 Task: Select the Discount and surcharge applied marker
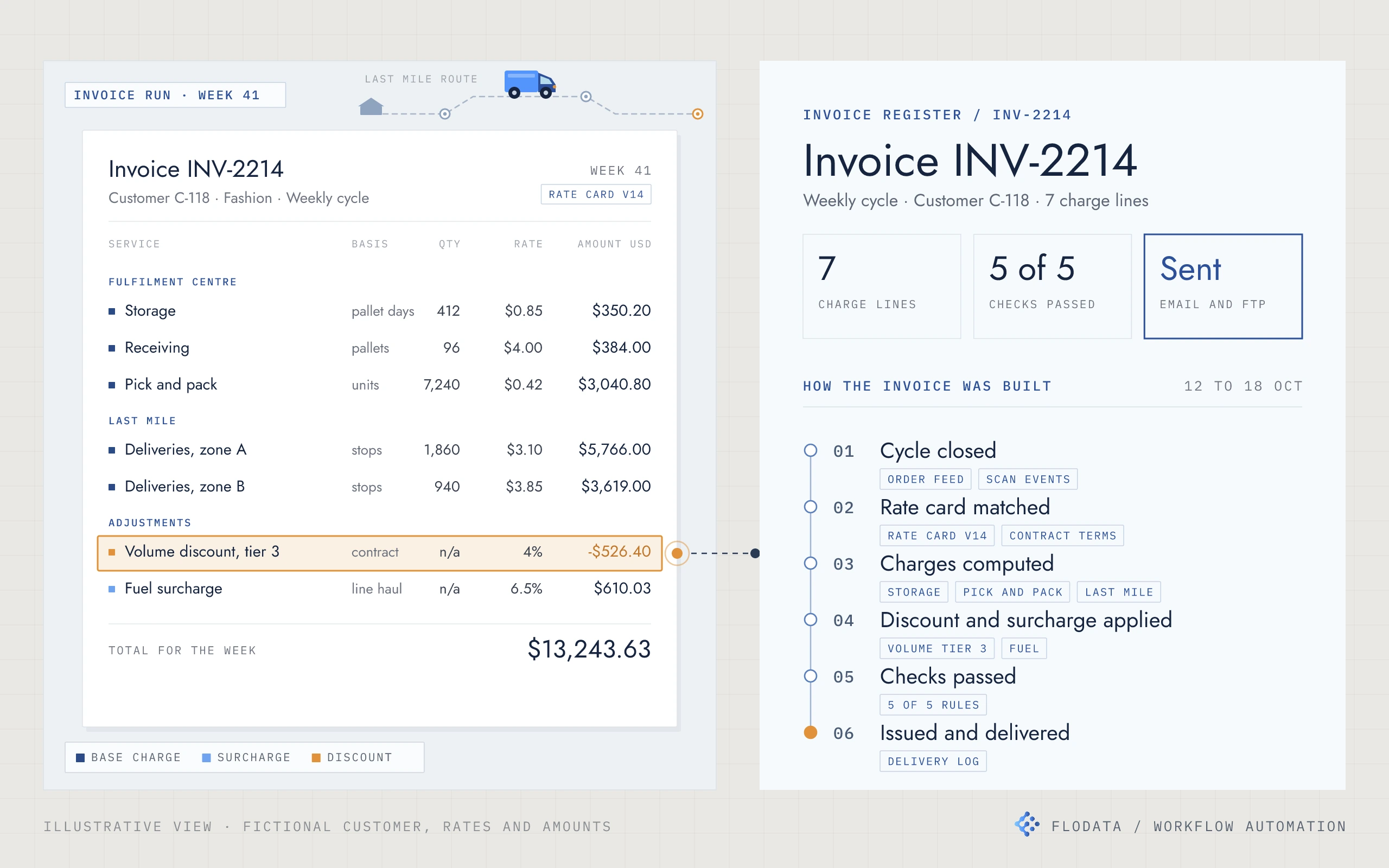(x=811, y=620)
